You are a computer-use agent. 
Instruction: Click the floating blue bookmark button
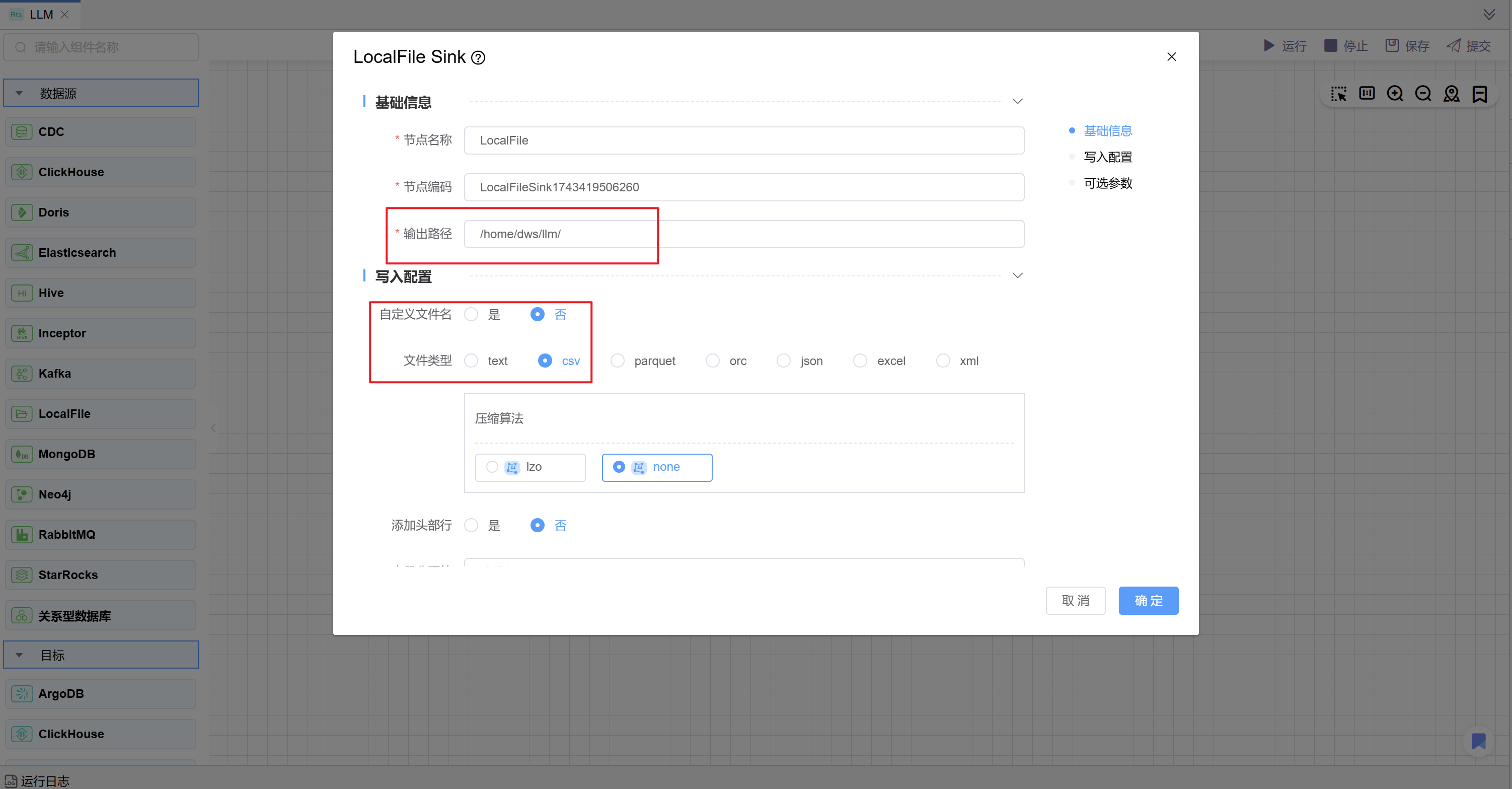[x=1479, y=741]
